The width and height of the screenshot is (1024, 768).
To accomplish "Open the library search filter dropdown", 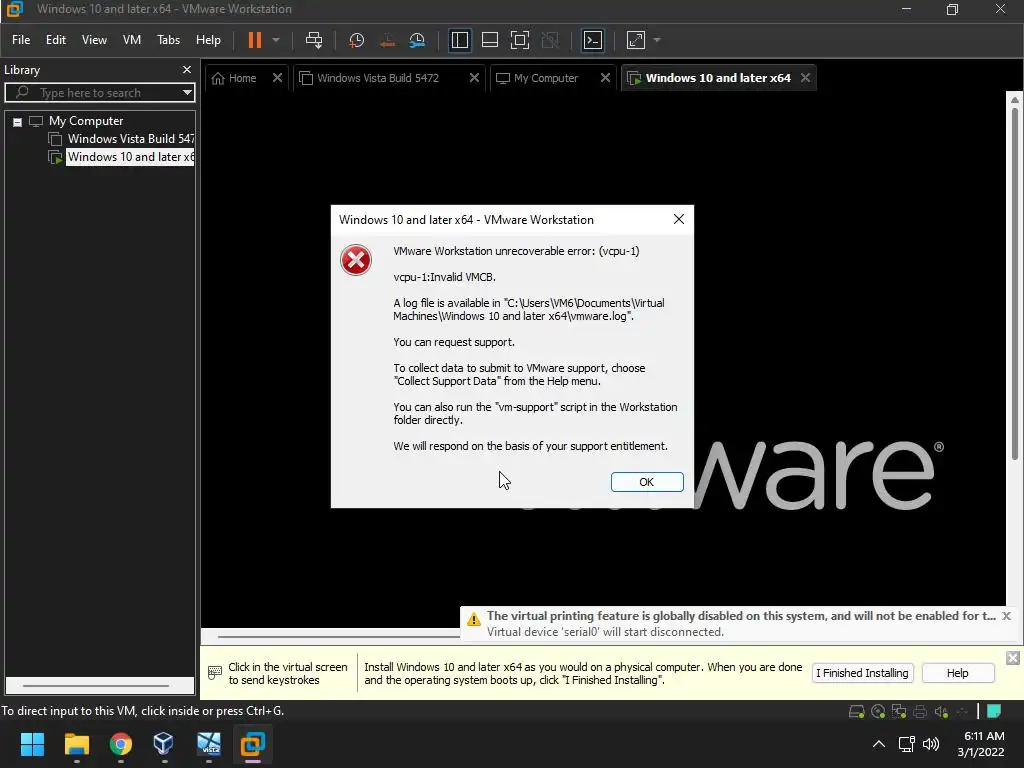I will [187, 93].
